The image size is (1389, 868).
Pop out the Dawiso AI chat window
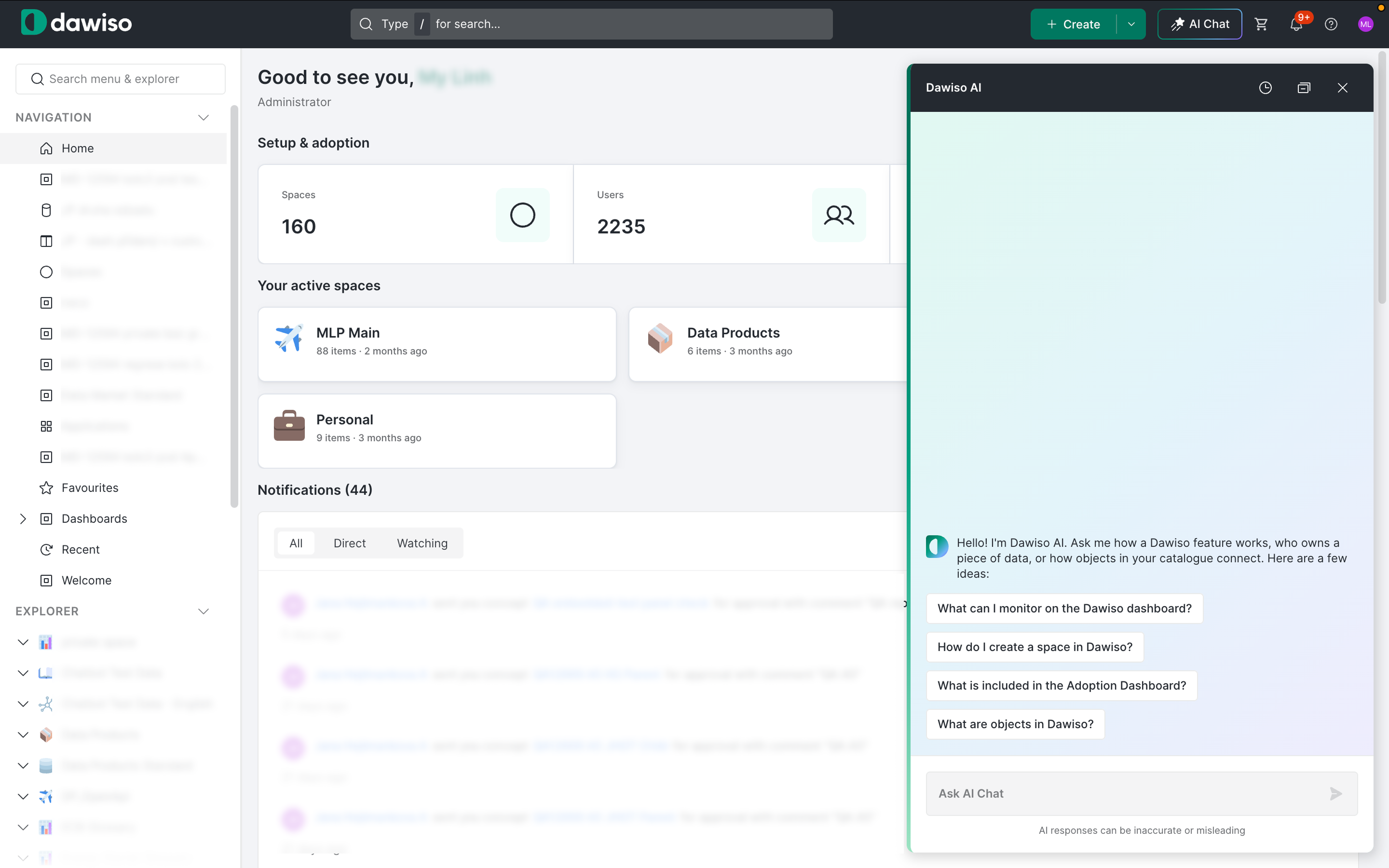(x=1304, y=88)
